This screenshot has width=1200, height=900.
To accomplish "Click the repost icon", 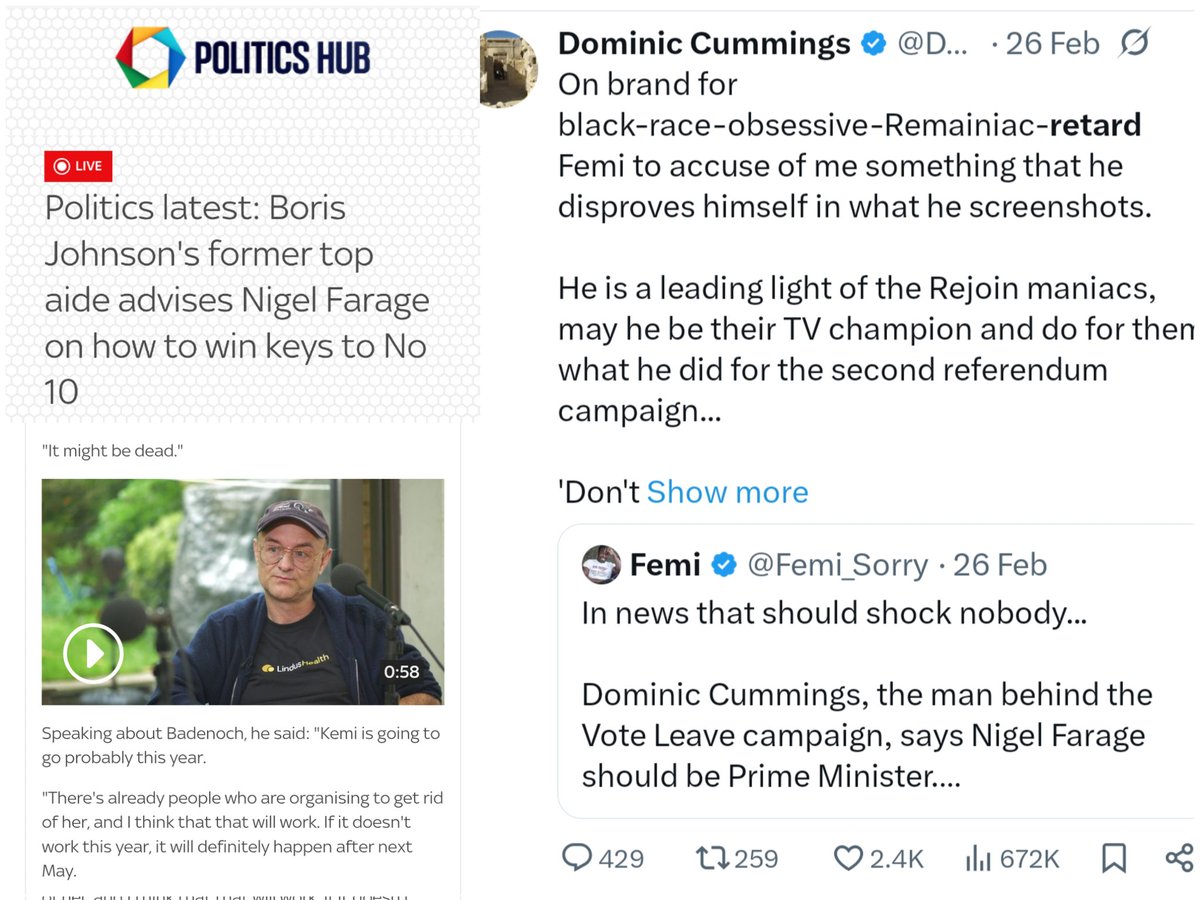I will (710, 857).
